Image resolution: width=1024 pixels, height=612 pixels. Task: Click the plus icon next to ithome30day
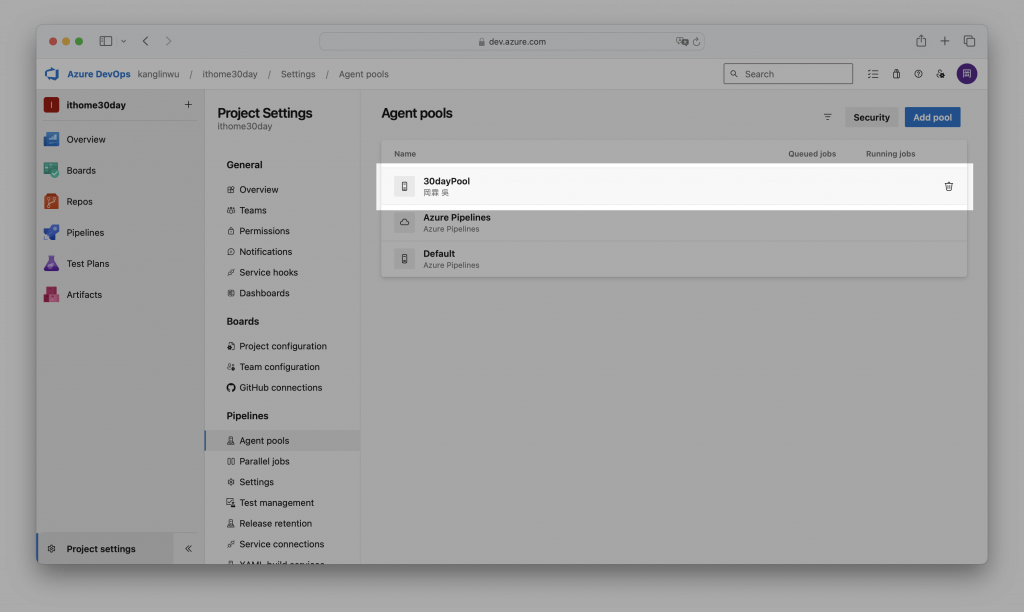pyautogui.click(x=188, y=105)
